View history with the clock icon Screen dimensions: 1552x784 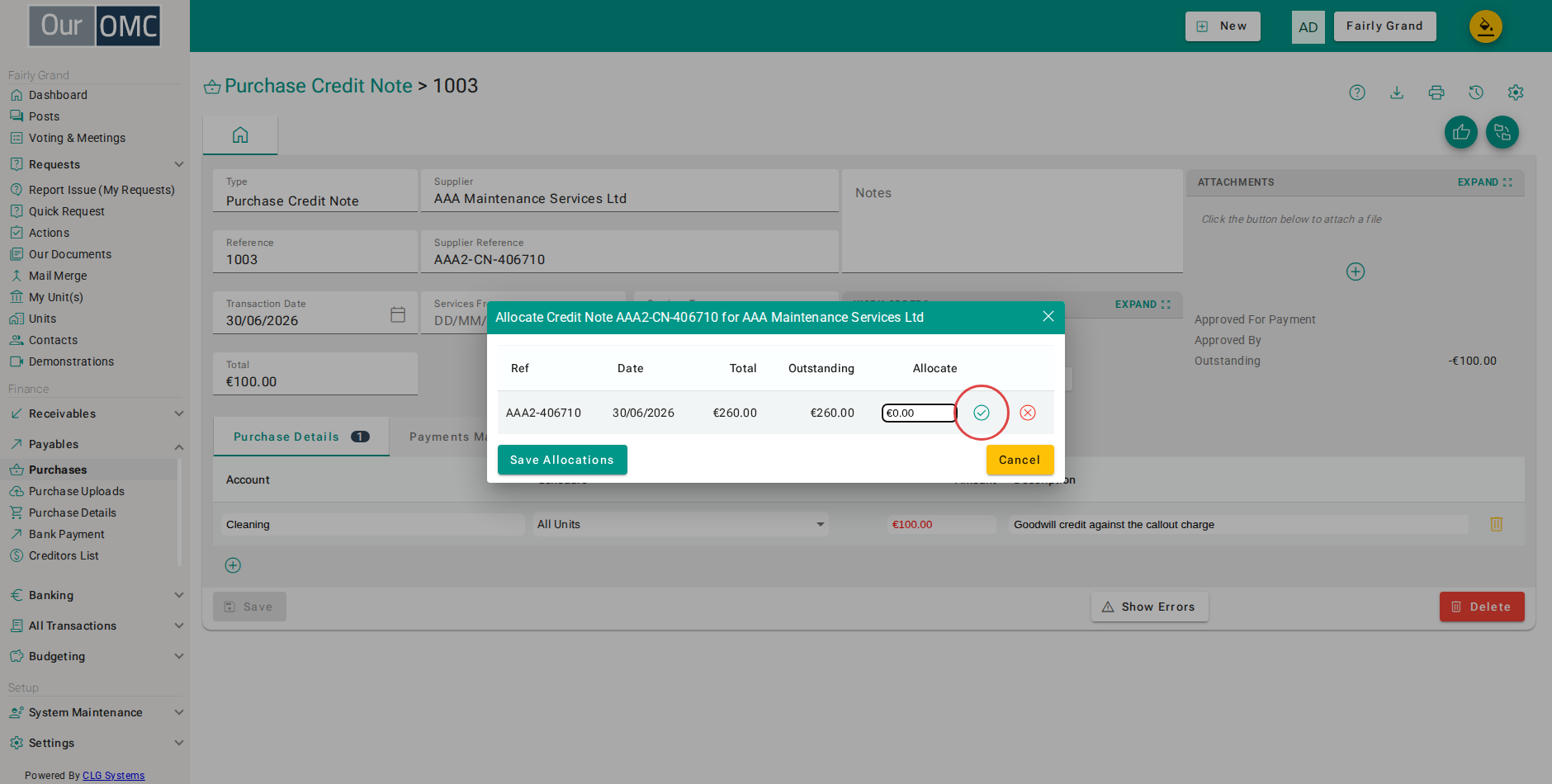click(1476, 92)
